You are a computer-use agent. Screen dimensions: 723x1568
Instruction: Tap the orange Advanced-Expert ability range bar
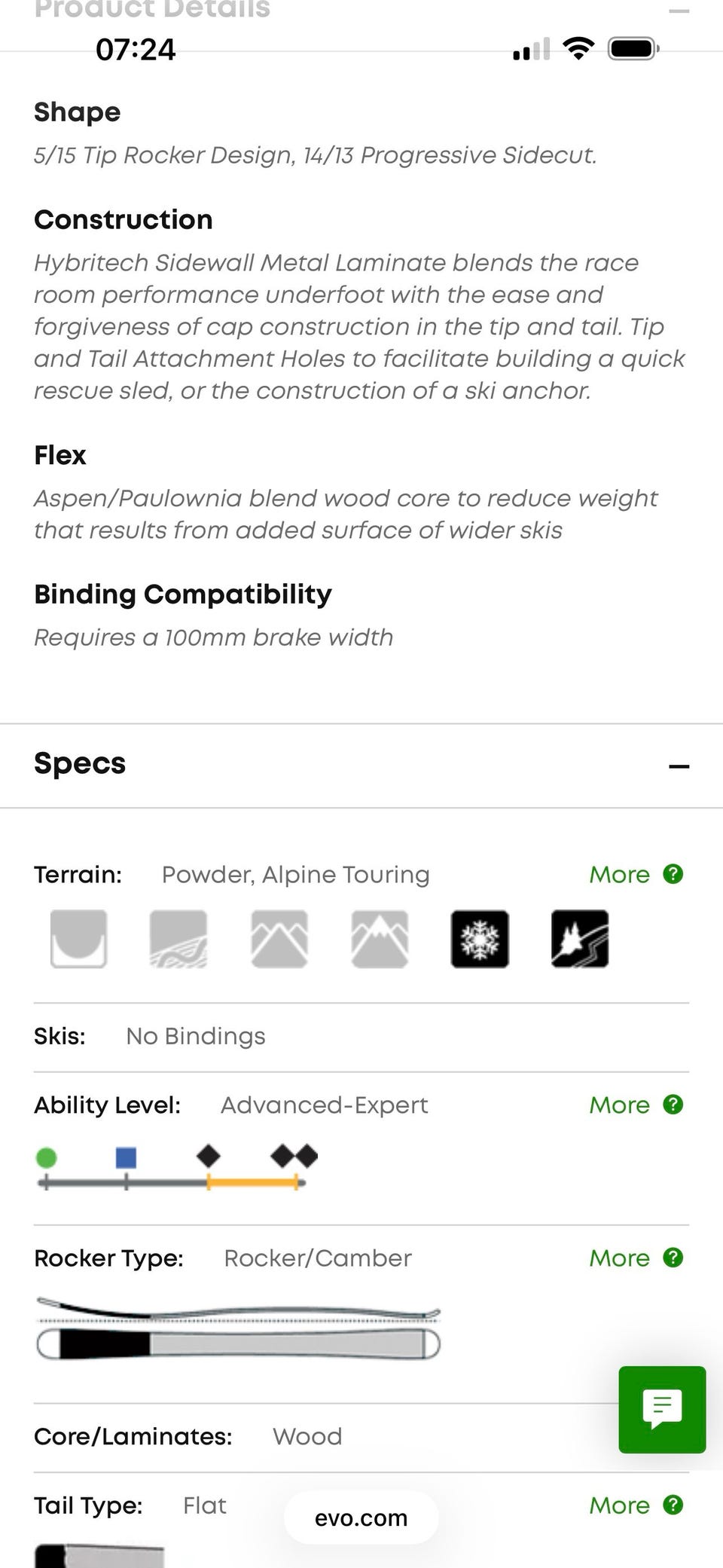click(253, 1183)
